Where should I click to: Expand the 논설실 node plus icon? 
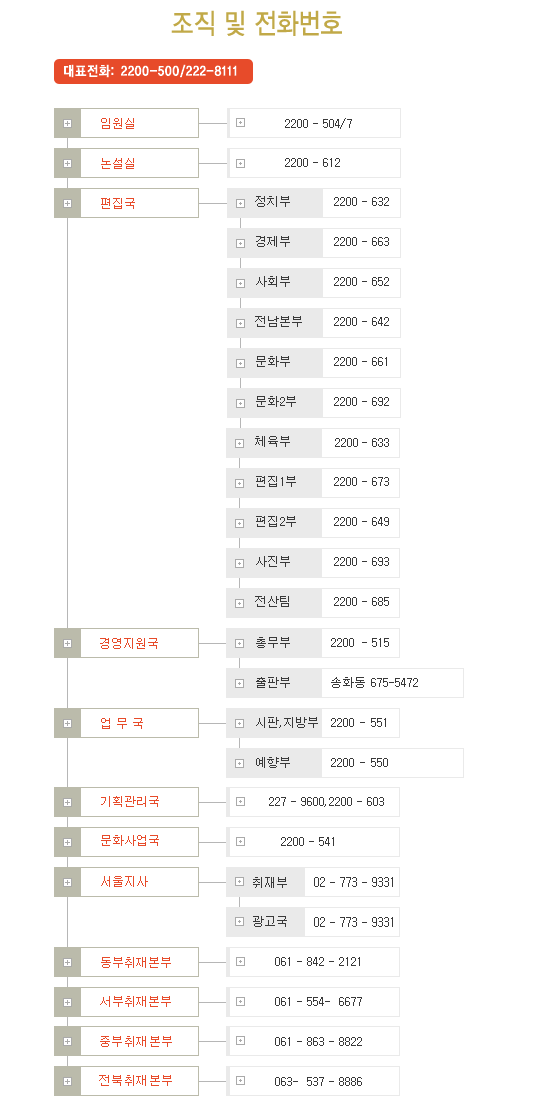[67, 163]
